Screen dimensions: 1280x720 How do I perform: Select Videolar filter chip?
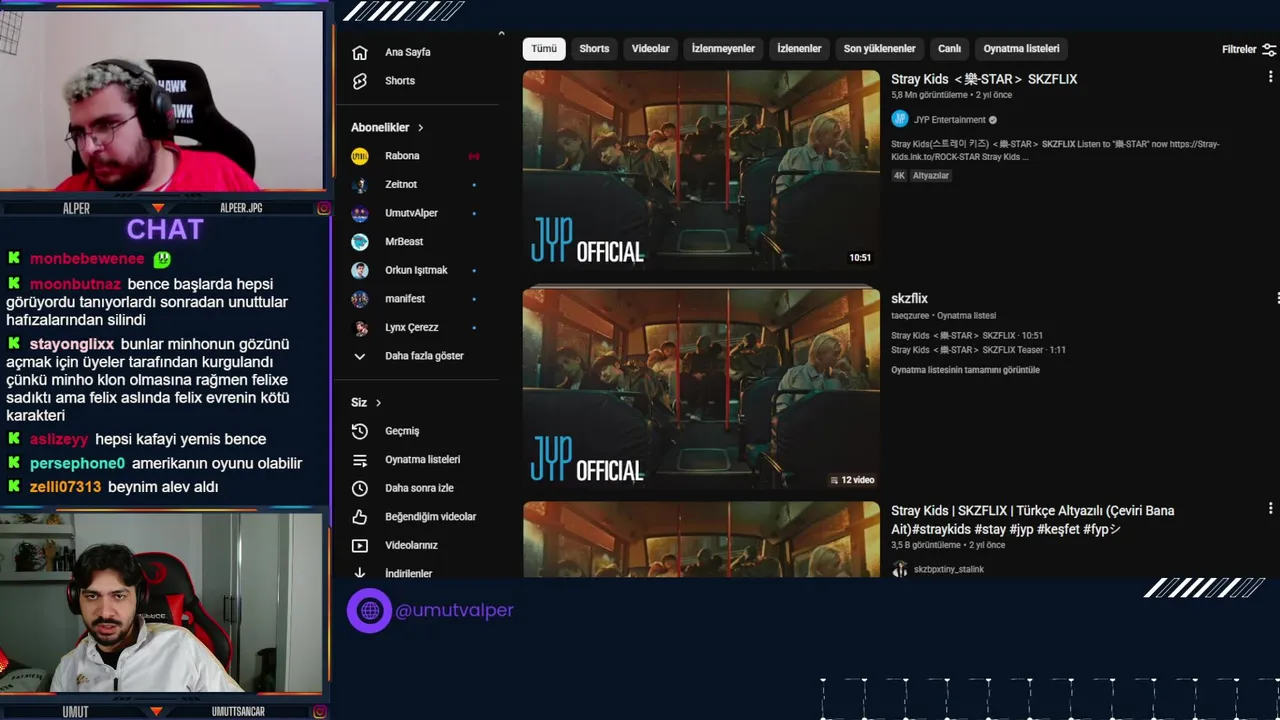pos(650,49)
